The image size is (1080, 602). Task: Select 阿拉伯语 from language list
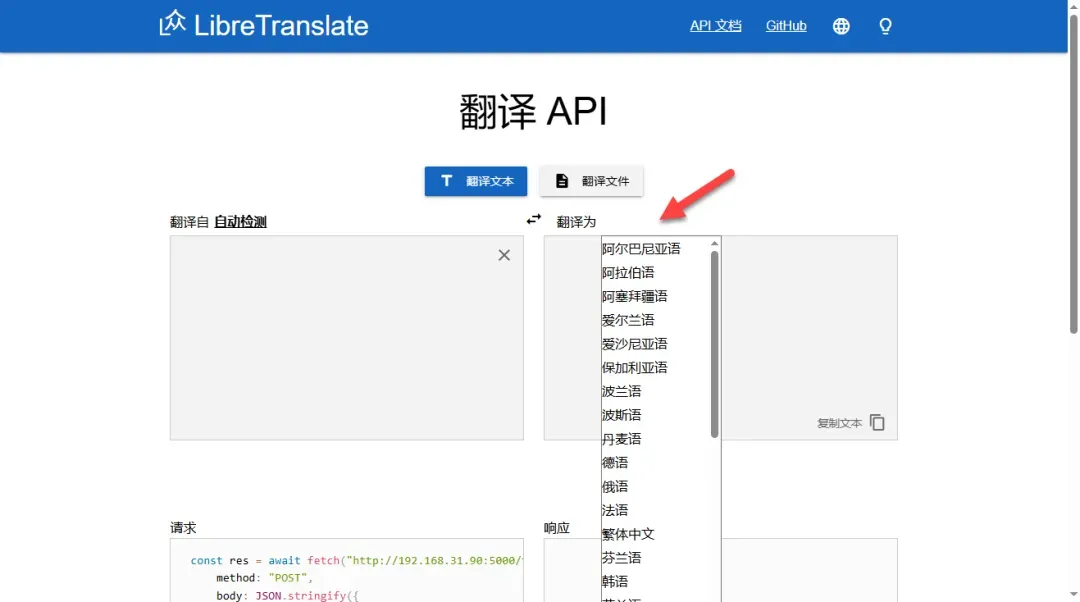[x=628, y=273]
